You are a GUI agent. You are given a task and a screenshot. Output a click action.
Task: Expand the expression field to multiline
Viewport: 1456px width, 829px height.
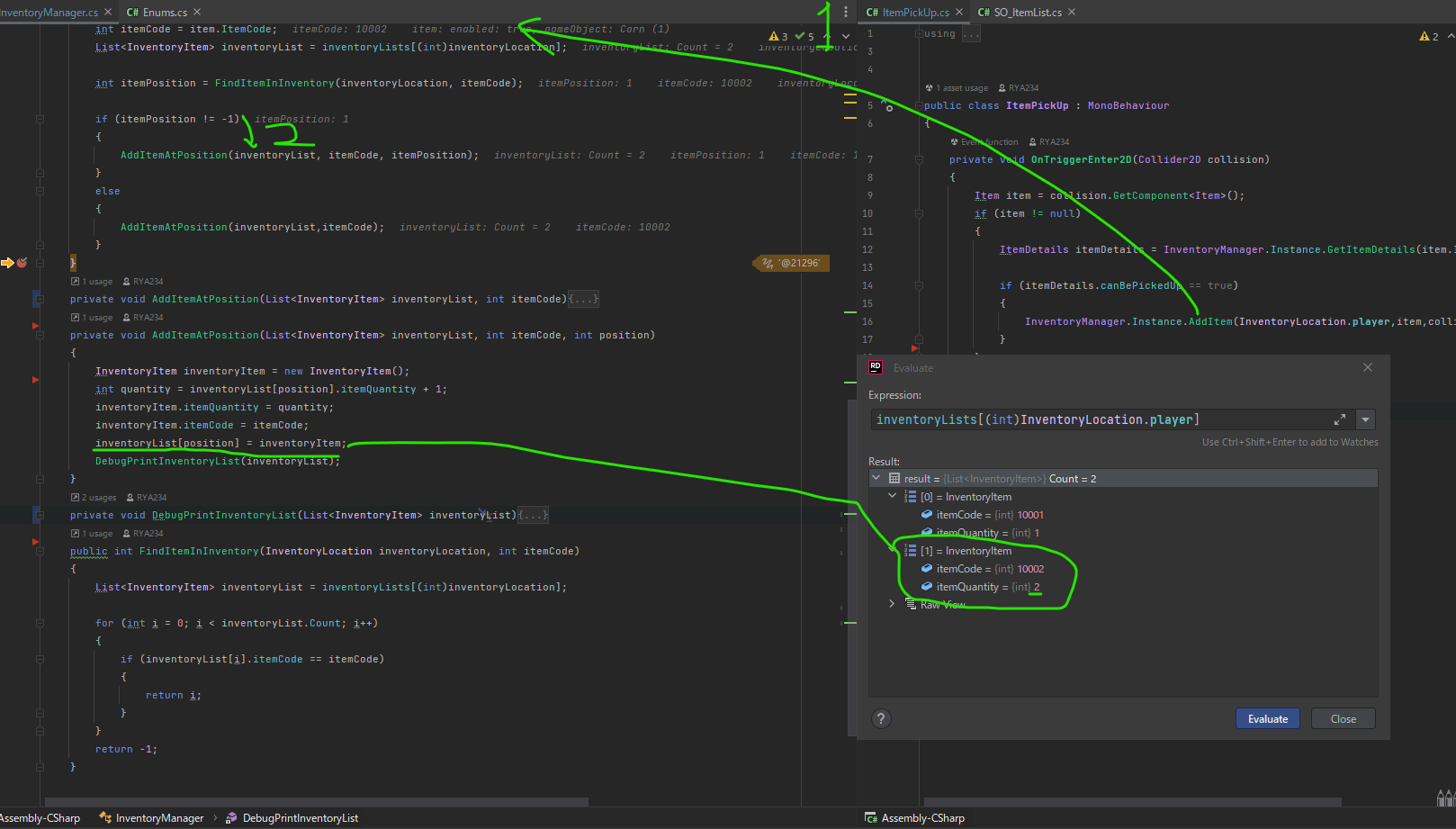[1340, 419]
